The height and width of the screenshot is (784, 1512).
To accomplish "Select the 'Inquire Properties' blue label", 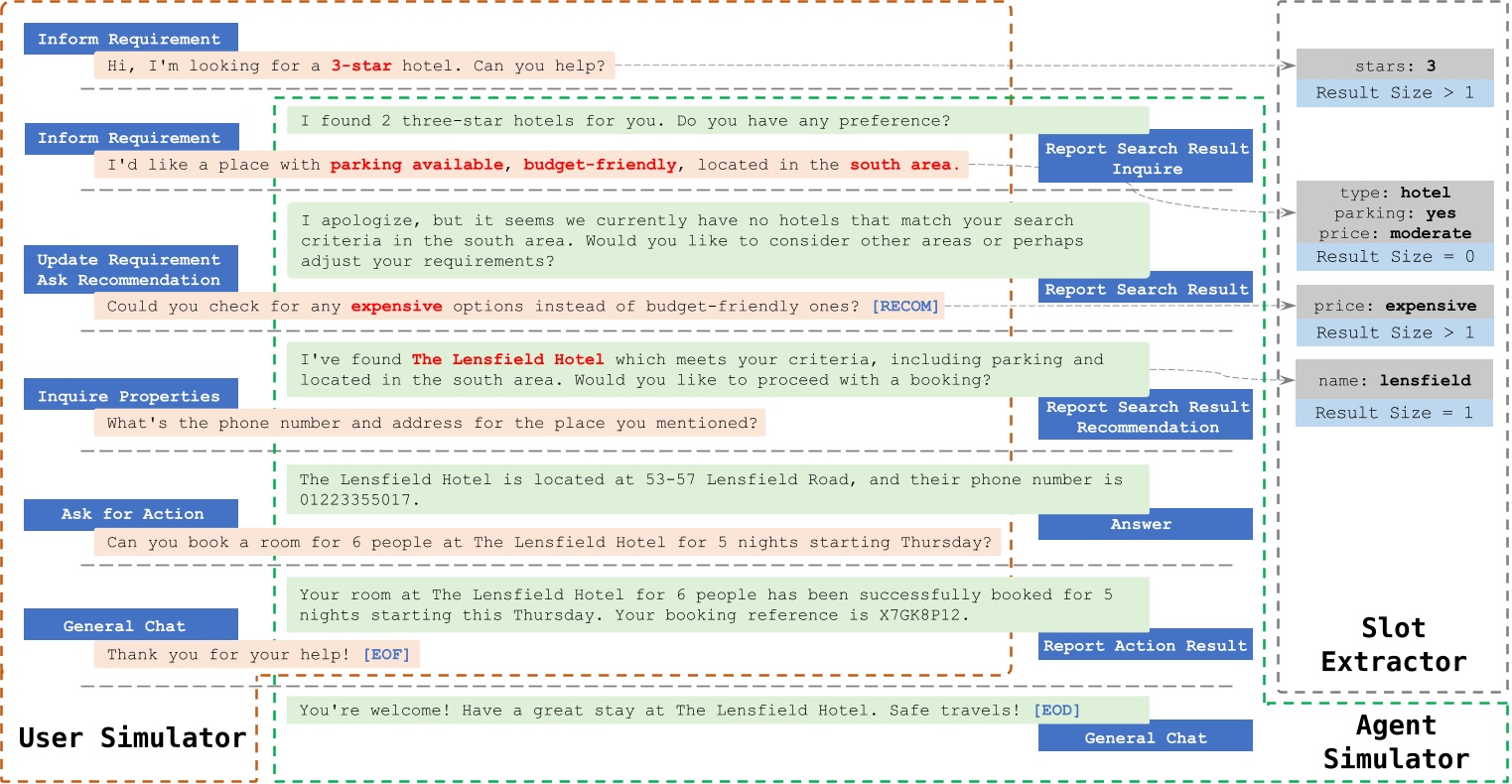I will (130, 396).
